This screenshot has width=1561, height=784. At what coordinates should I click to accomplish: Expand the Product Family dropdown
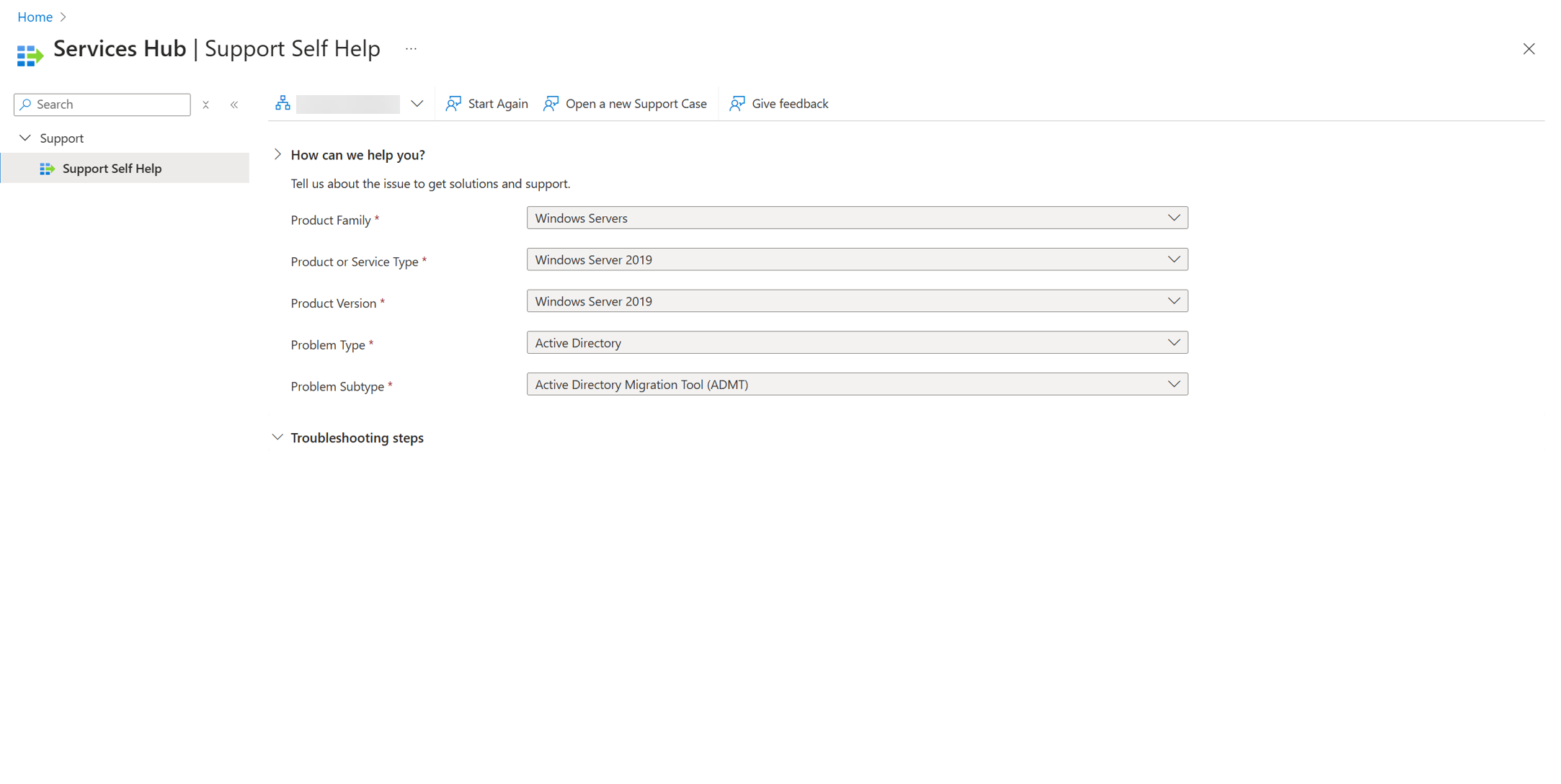[x=1176, y=218]
